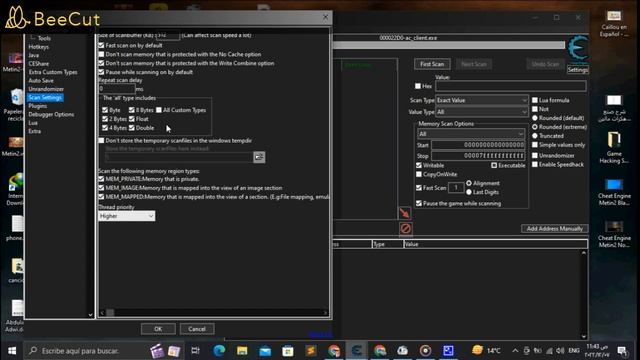Toggle MEM_IMAGE memory region checkbox
Viewport: 640px width, 360px height.
click(x=101, y=188)
